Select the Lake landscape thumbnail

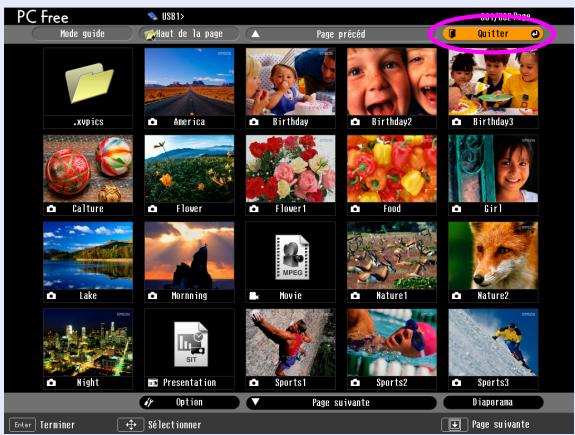[88, 256]
